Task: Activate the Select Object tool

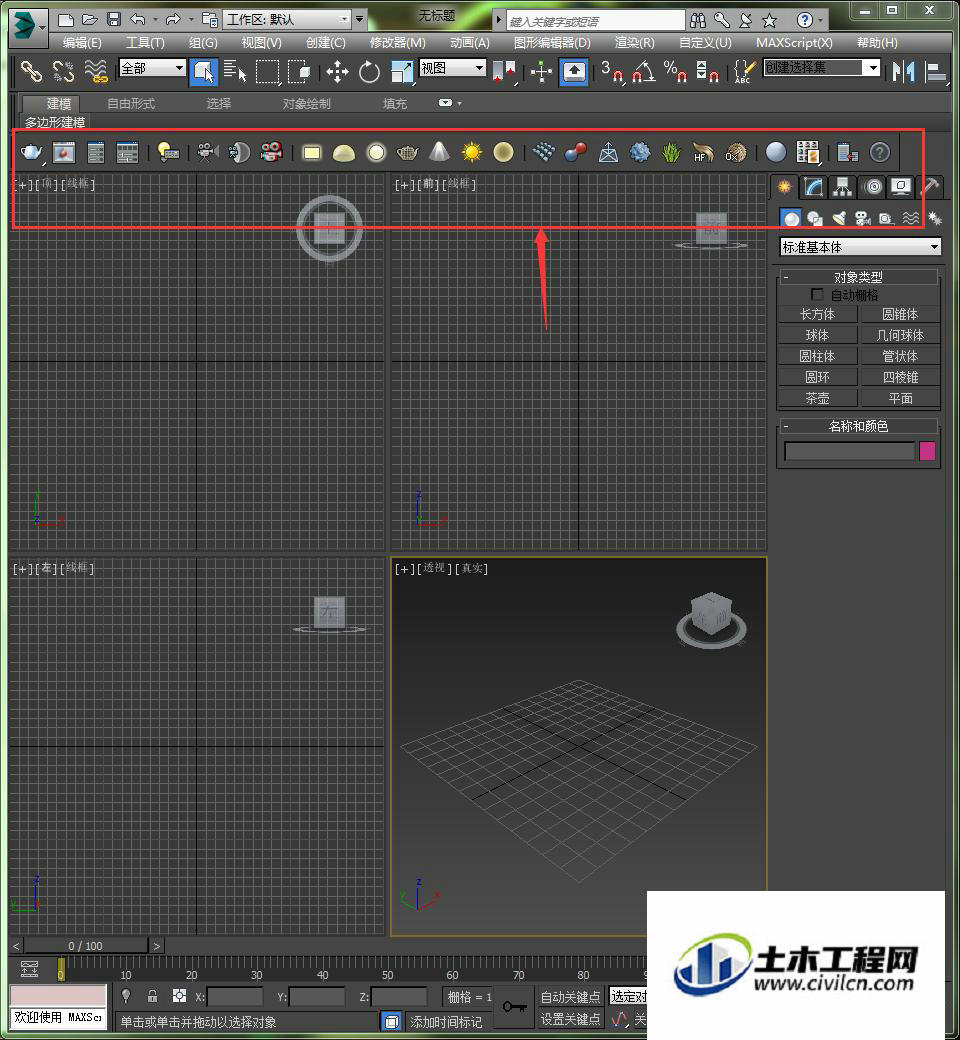Action: pyautogui.click(x=204, y=71)
